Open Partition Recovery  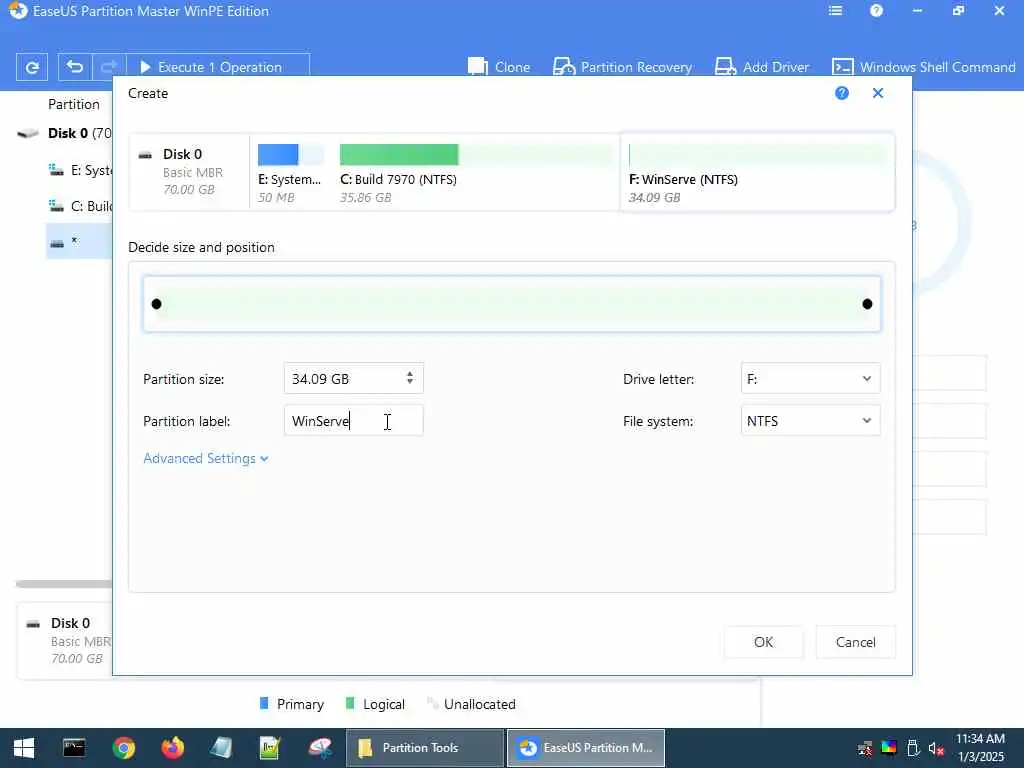pyautogui.click(x=622, y=67)
